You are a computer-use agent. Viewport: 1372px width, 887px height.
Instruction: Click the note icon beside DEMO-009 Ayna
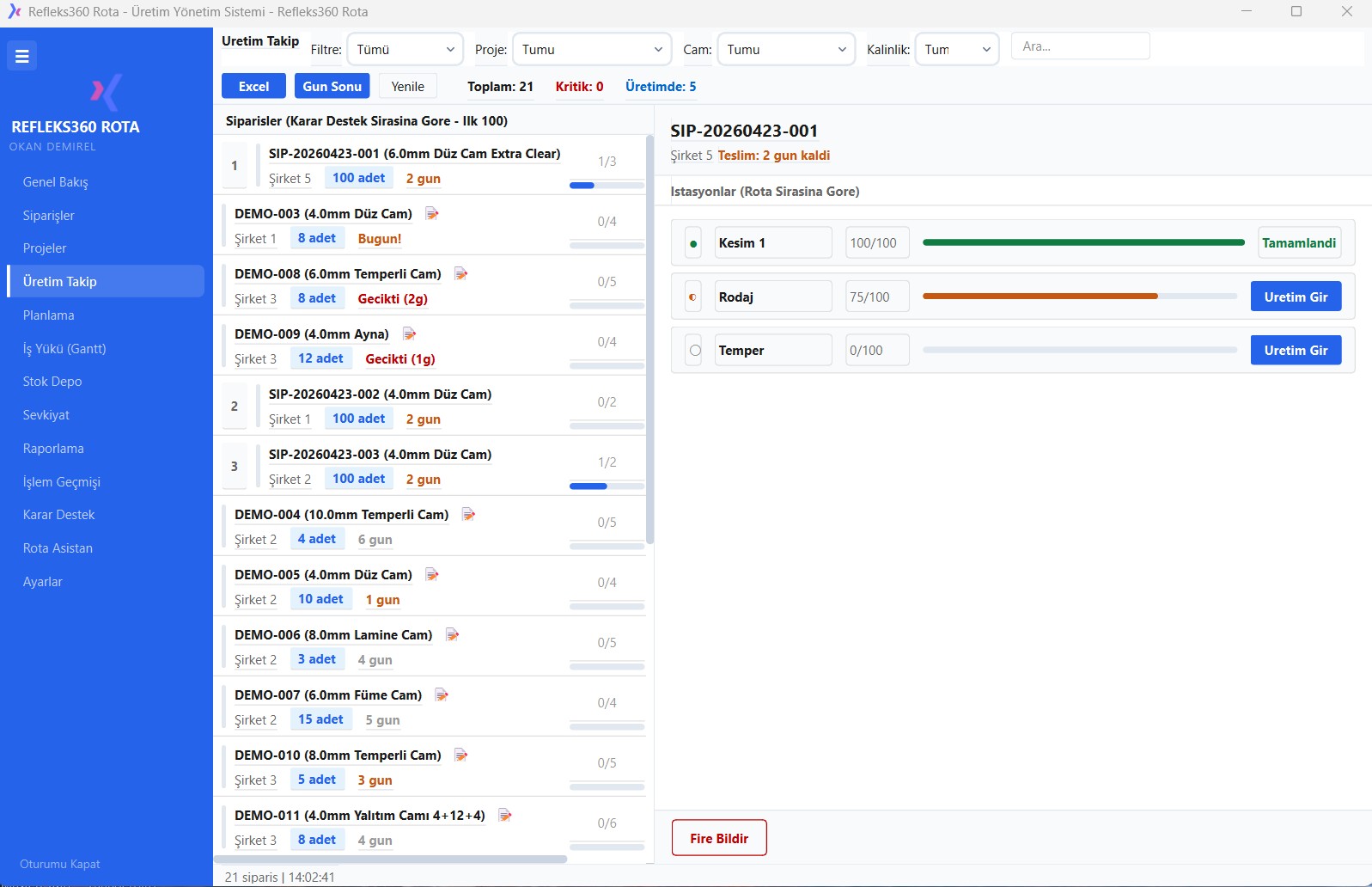coord(410,334)
